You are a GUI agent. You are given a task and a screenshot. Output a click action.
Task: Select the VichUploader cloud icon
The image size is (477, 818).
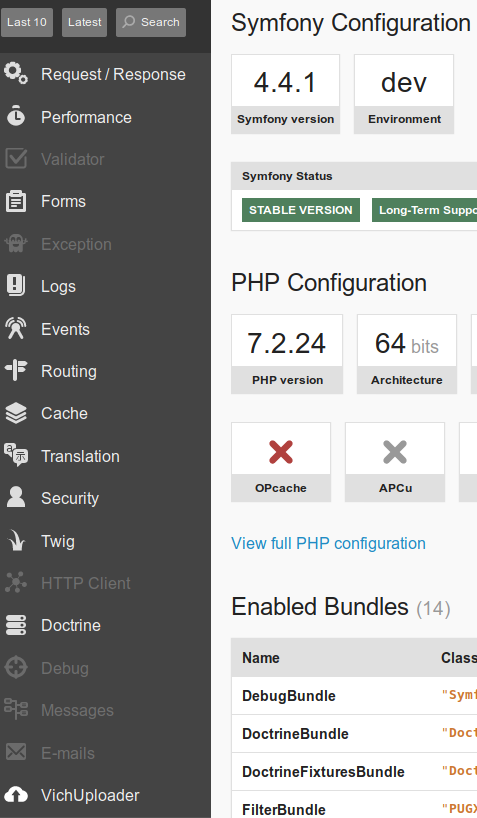click(x=16, y=795)
